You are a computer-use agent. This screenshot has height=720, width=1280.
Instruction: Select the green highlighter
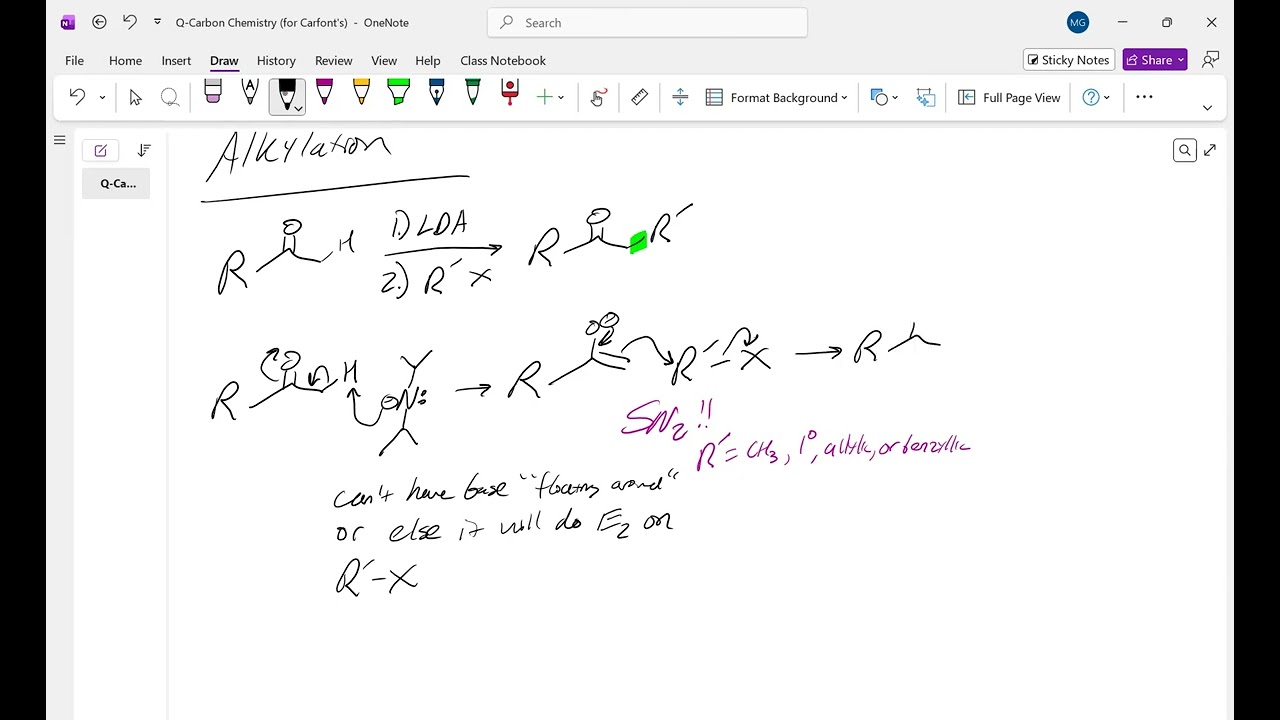point(398,93)
